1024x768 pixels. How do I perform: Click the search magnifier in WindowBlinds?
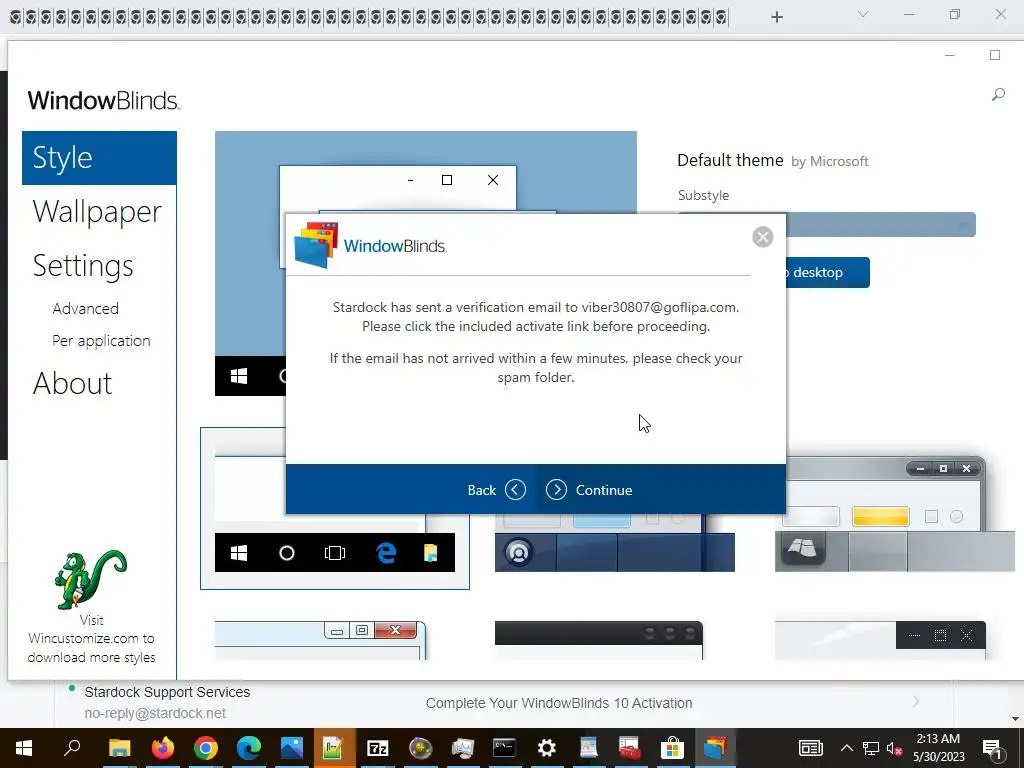click(x=998, y=95)
